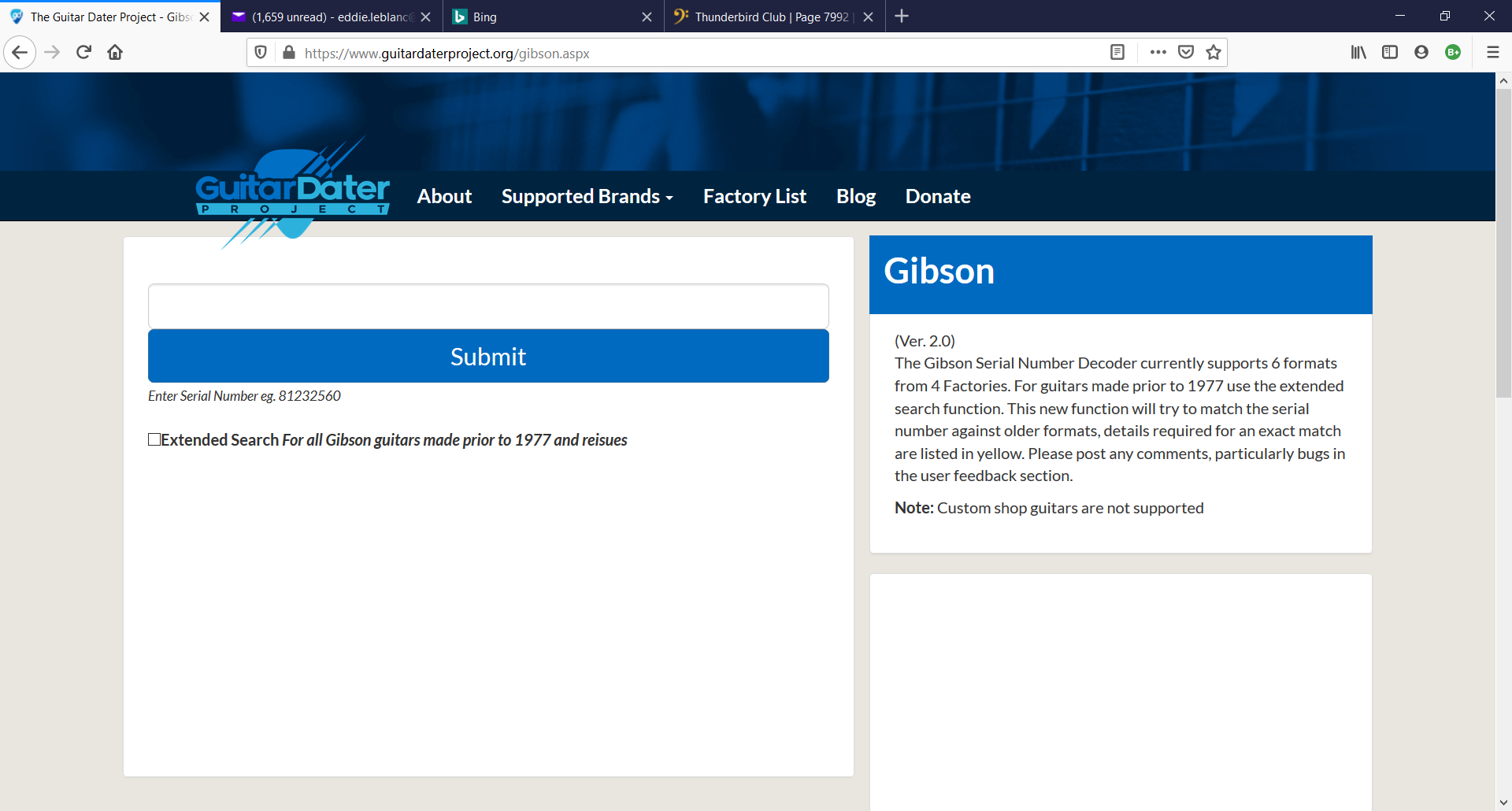Toggle Reader View icon
Viewport: 1512px width, 811px height.
(x=1117, y=53)
